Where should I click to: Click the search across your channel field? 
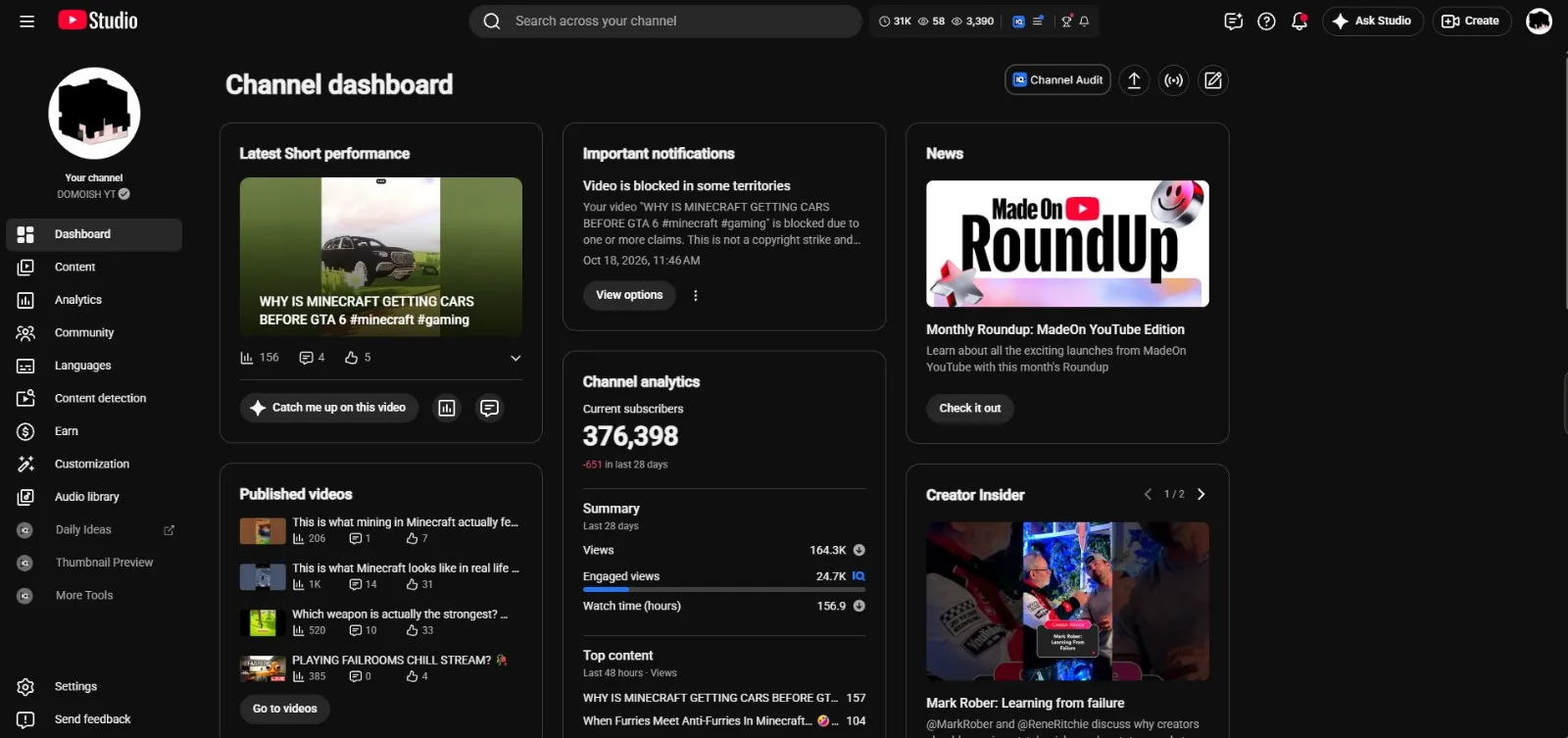point(665,21)
